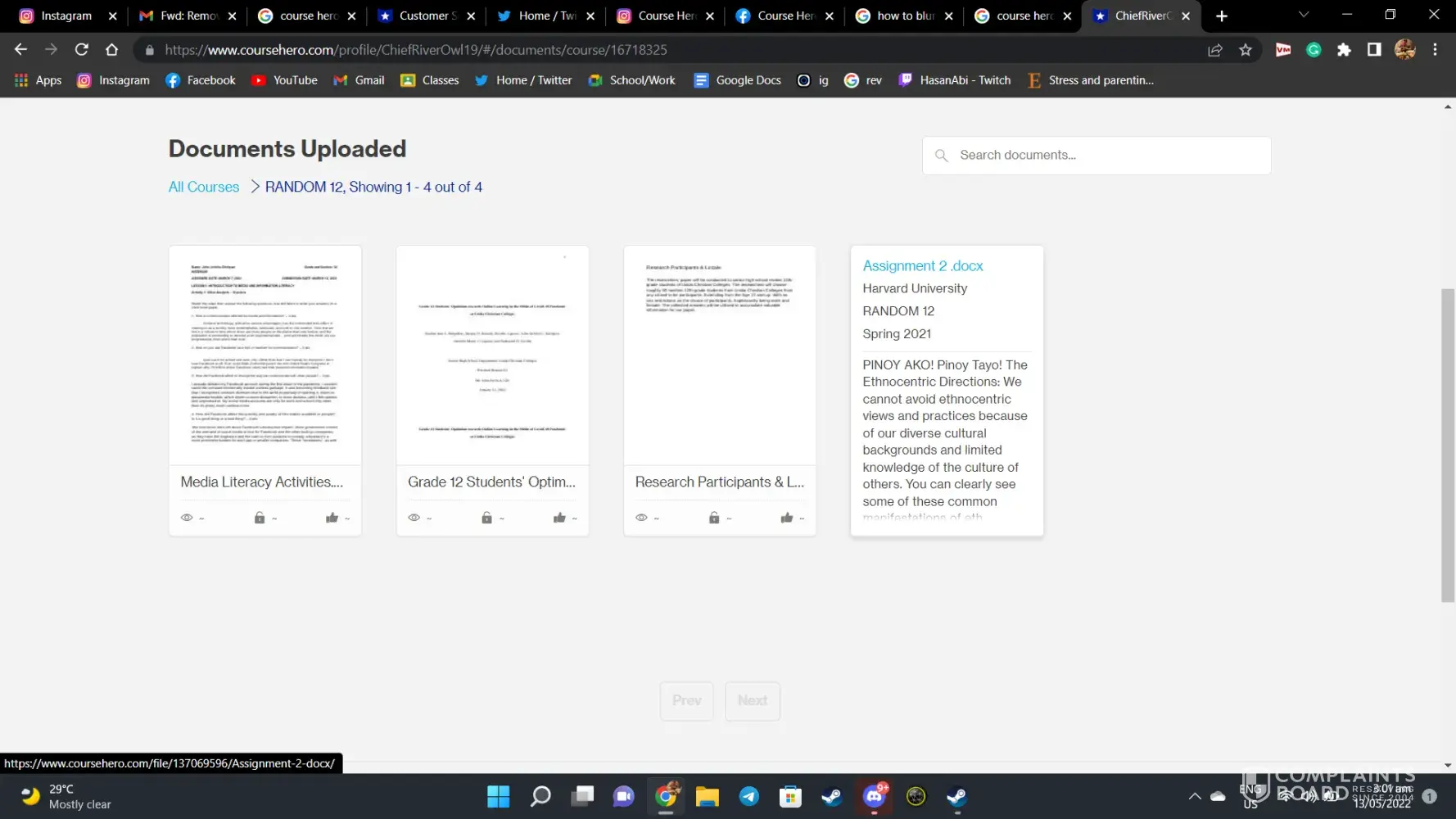This screenshot has height=819, width=1456.
Task: Open the weather widget showing 29°C
Action: 66,796
